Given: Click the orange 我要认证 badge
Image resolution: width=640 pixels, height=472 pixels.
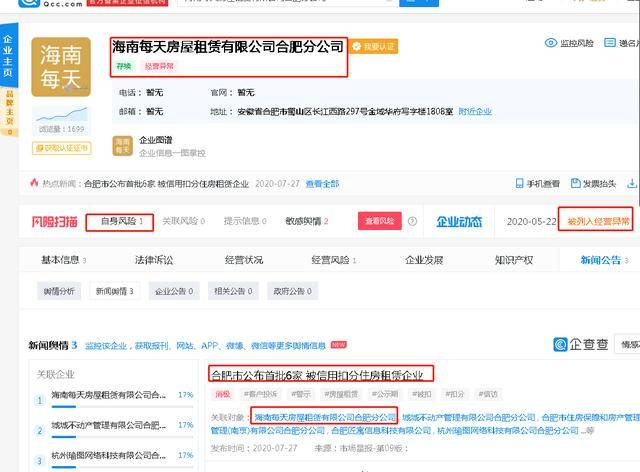Looking at the screenshot, I should 373,47.
